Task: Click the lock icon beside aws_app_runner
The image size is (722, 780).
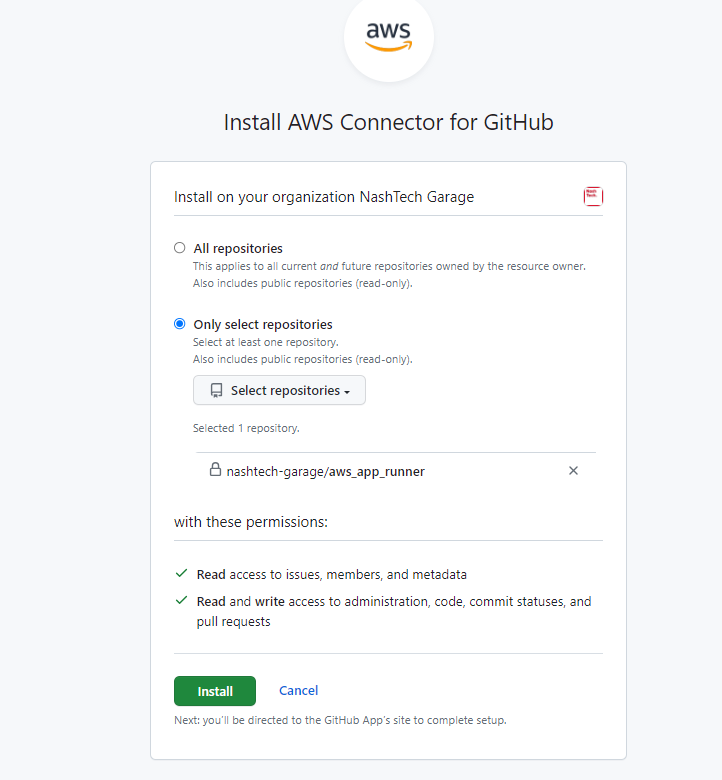Action: 215,470
